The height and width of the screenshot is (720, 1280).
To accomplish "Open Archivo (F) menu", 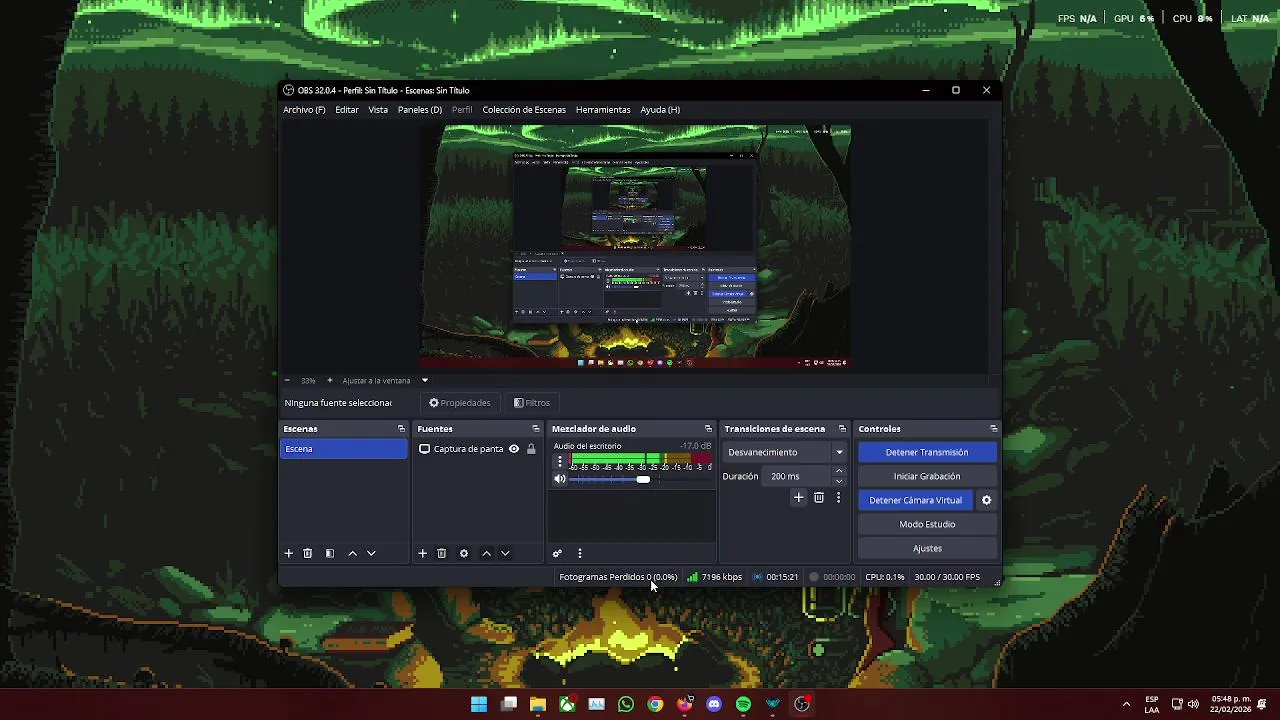I will (x=304, y=110).
